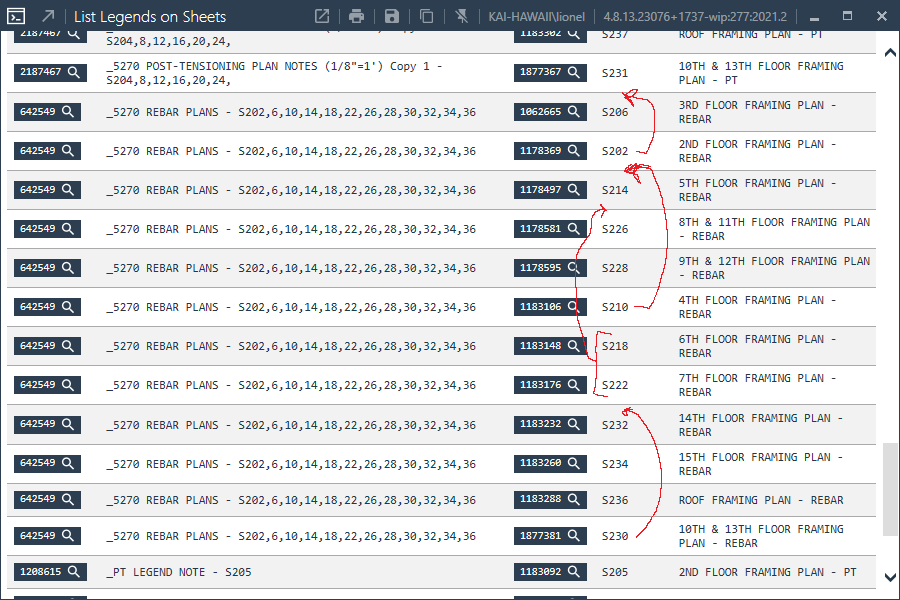Toggle the pin icon in the toolbar
Image resolution: width=900 pixels, height=600 pixels.
tap(461, 16)
